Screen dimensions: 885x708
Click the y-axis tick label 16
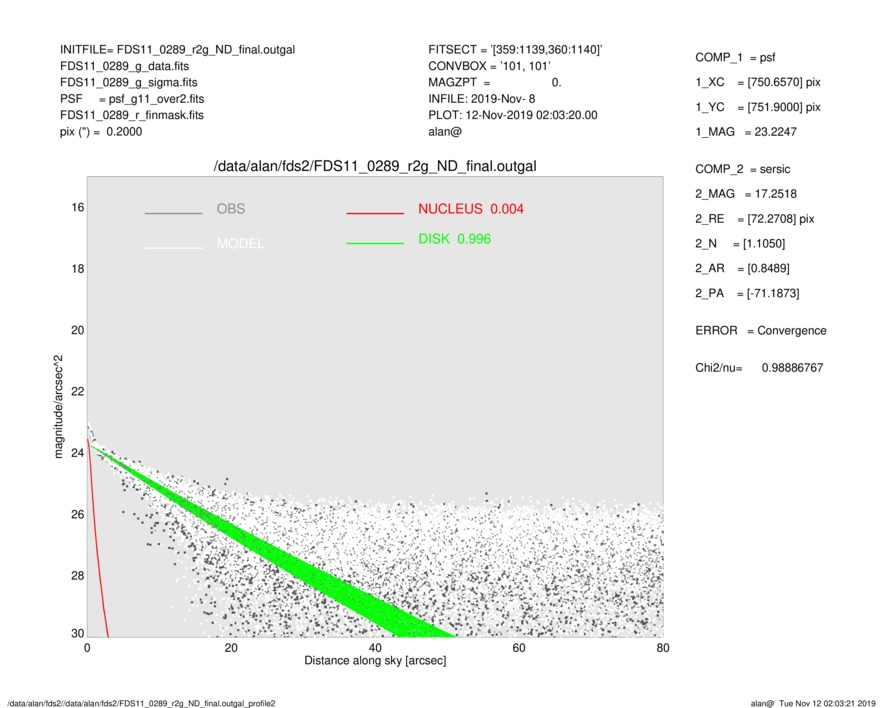point(78,208)
